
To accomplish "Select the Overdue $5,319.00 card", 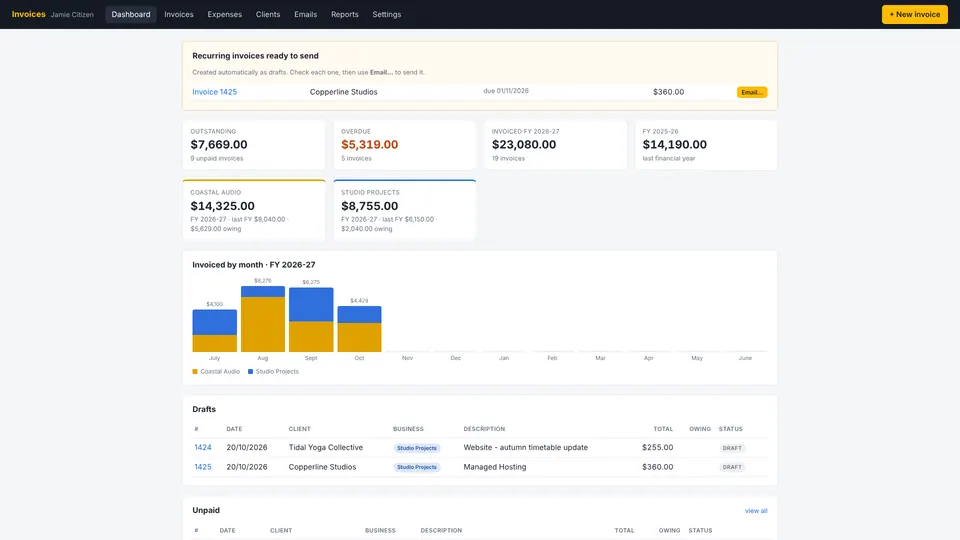I will (x=405, y=144).
